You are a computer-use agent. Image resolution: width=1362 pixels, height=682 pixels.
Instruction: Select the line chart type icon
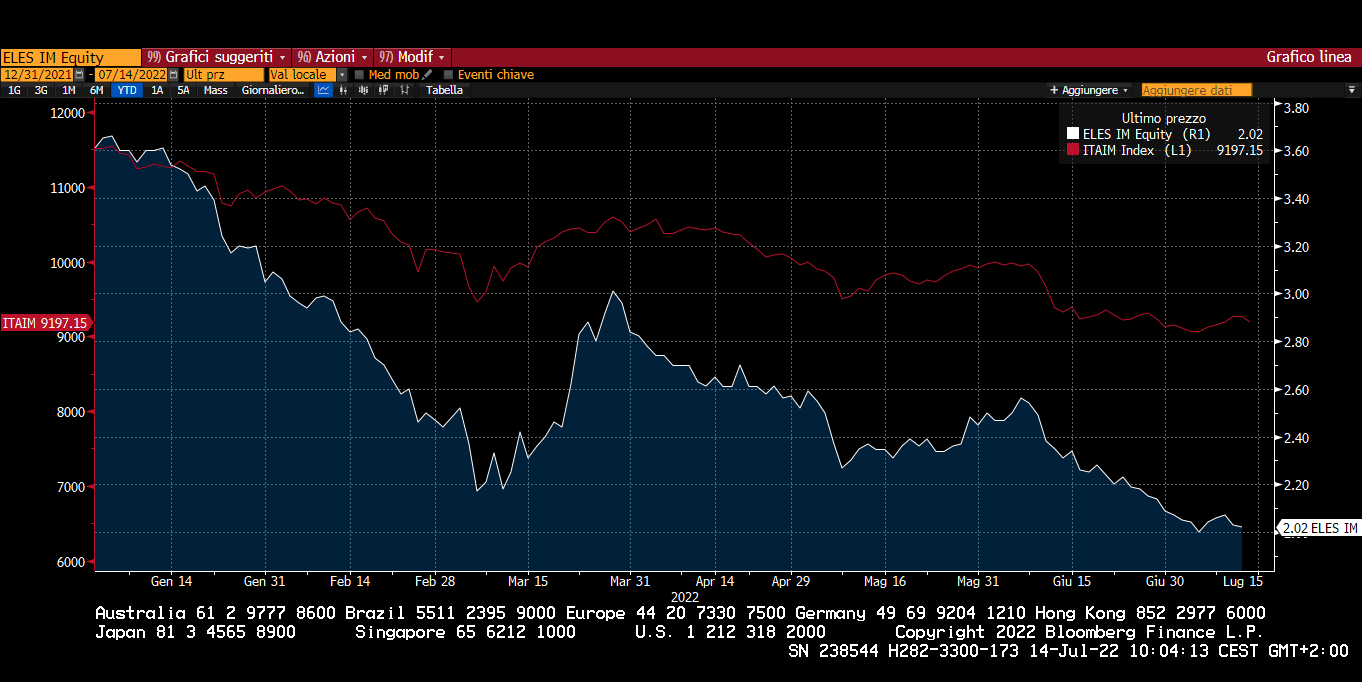324,90
